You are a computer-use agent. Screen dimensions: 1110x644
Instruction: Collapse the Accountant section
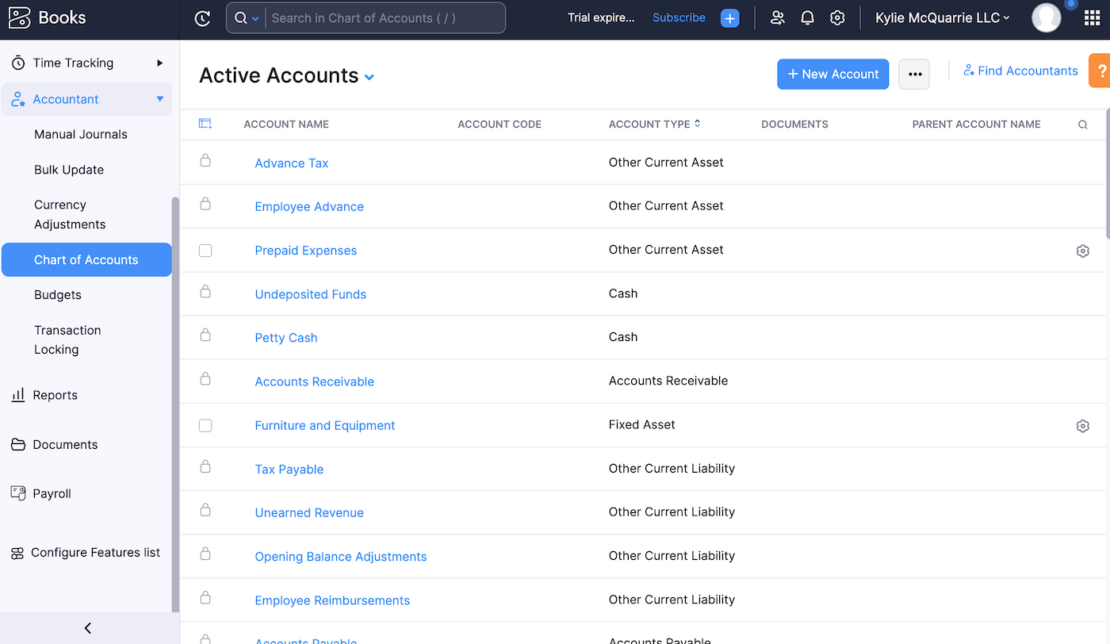pyautogui.click(x=158, y=99)
